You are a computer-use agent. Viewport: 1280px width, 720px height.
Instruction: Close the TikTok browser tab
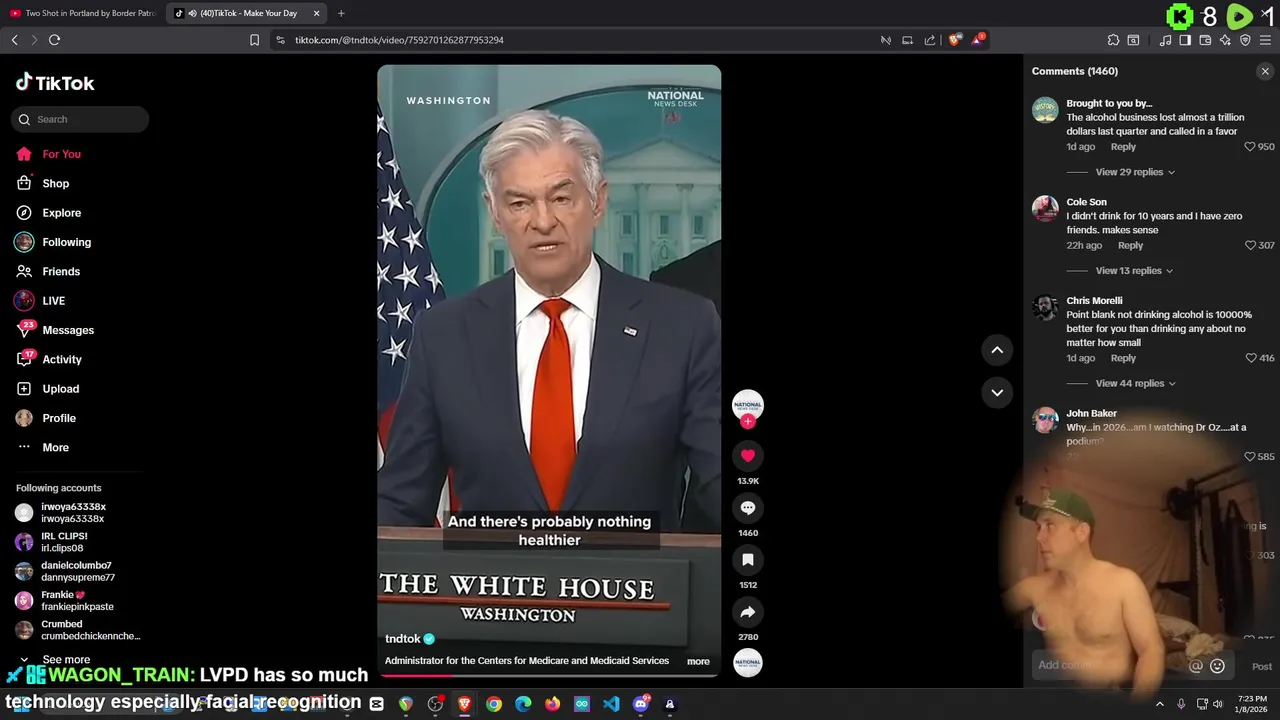click(317, 13)
